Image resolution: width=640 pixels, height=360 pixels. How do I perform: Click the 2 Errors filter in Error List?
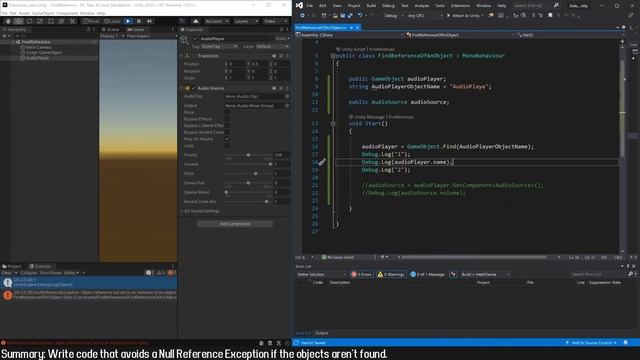tap(362, 274)
